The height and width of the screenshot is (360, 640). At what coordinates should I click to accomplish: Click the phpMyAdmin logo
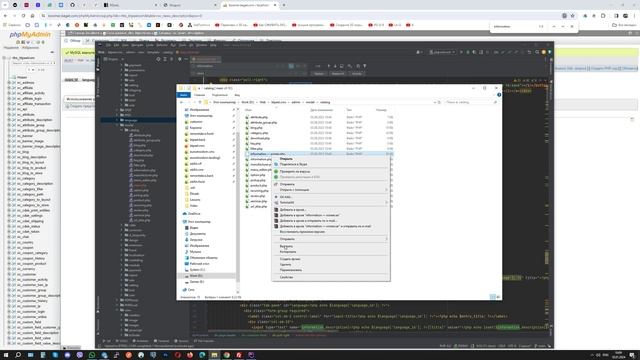[30, 35]
